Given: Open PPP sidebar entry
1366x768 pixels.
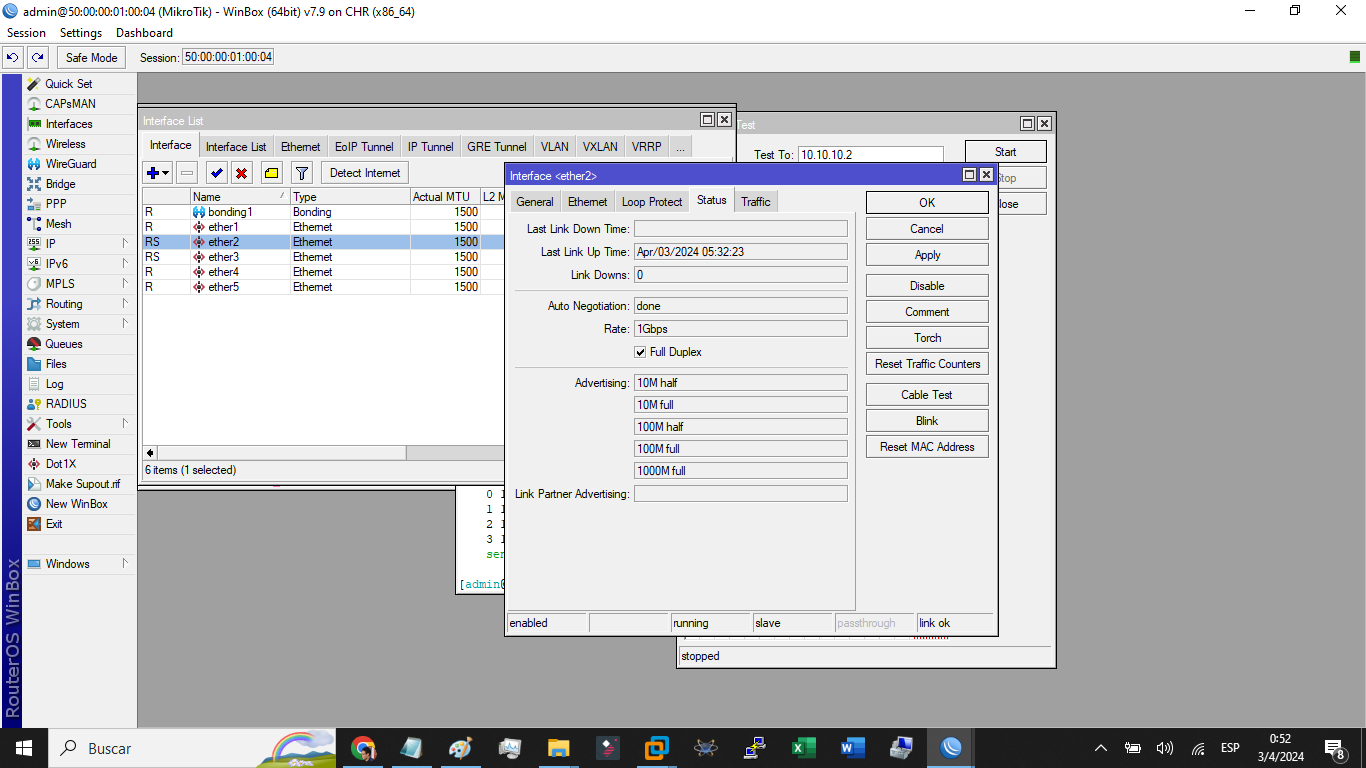Looking at the screenshot, I should coord(56,204).
